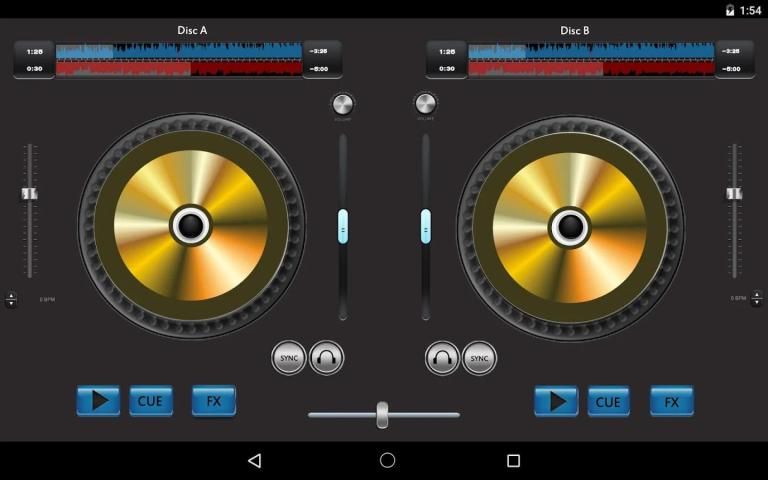This screenshot has height=480, width=768.
Task: Click the crossfader slider handle
Action: tap(382, 414)
